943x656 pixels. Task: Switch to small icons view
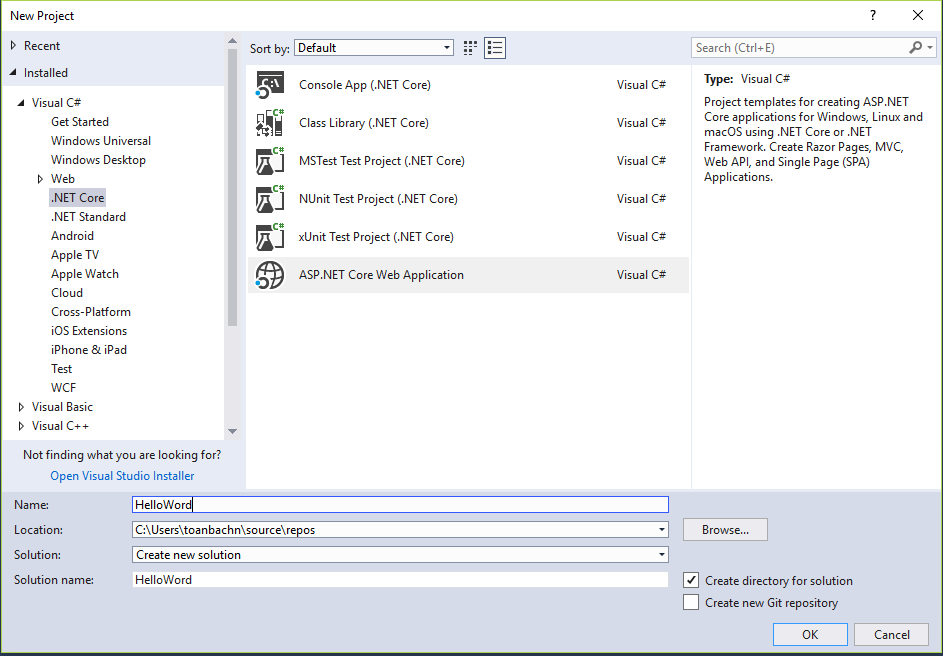[471, 48]
